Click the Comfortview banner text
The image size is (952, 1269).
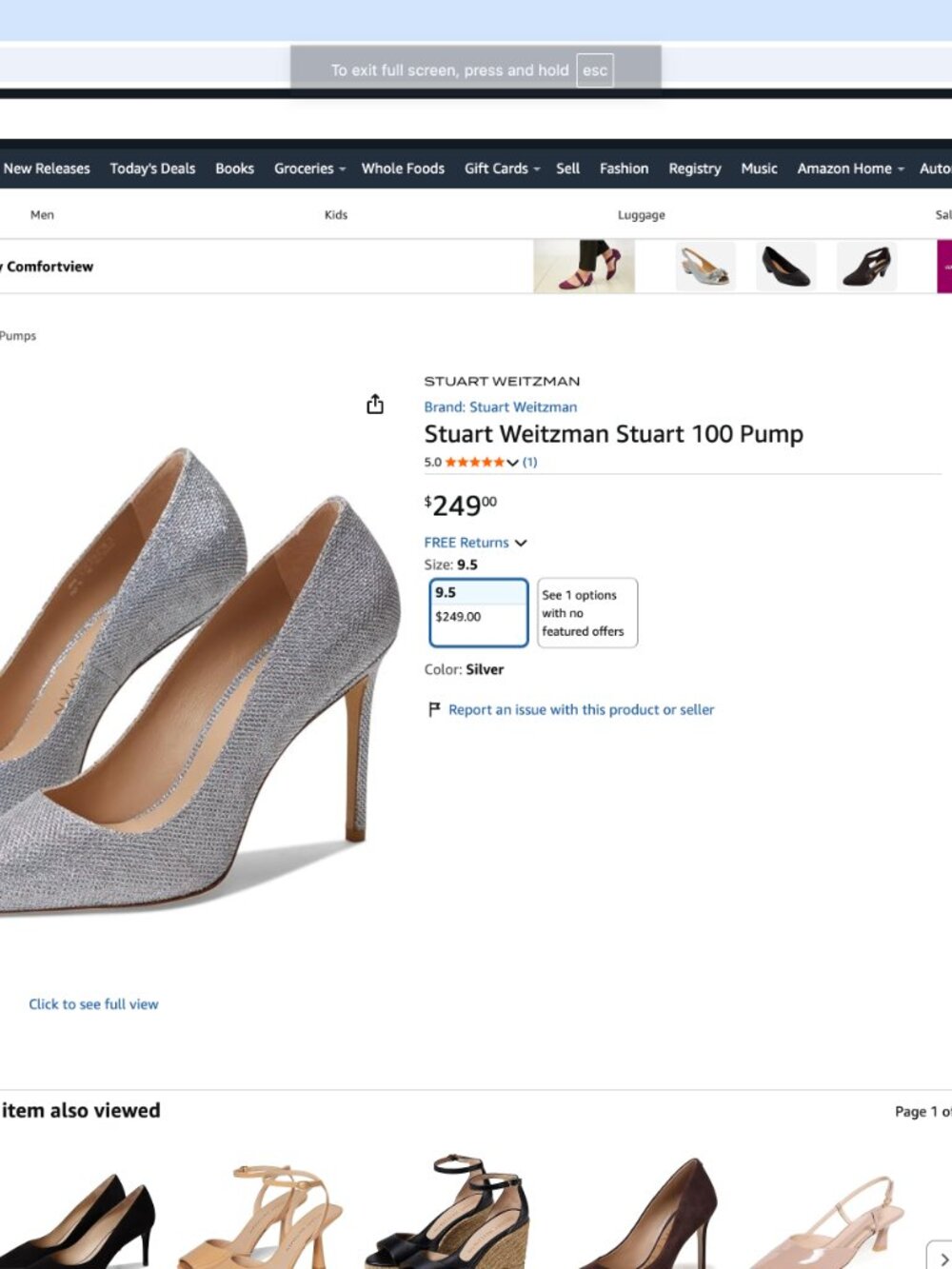(48, 267)
